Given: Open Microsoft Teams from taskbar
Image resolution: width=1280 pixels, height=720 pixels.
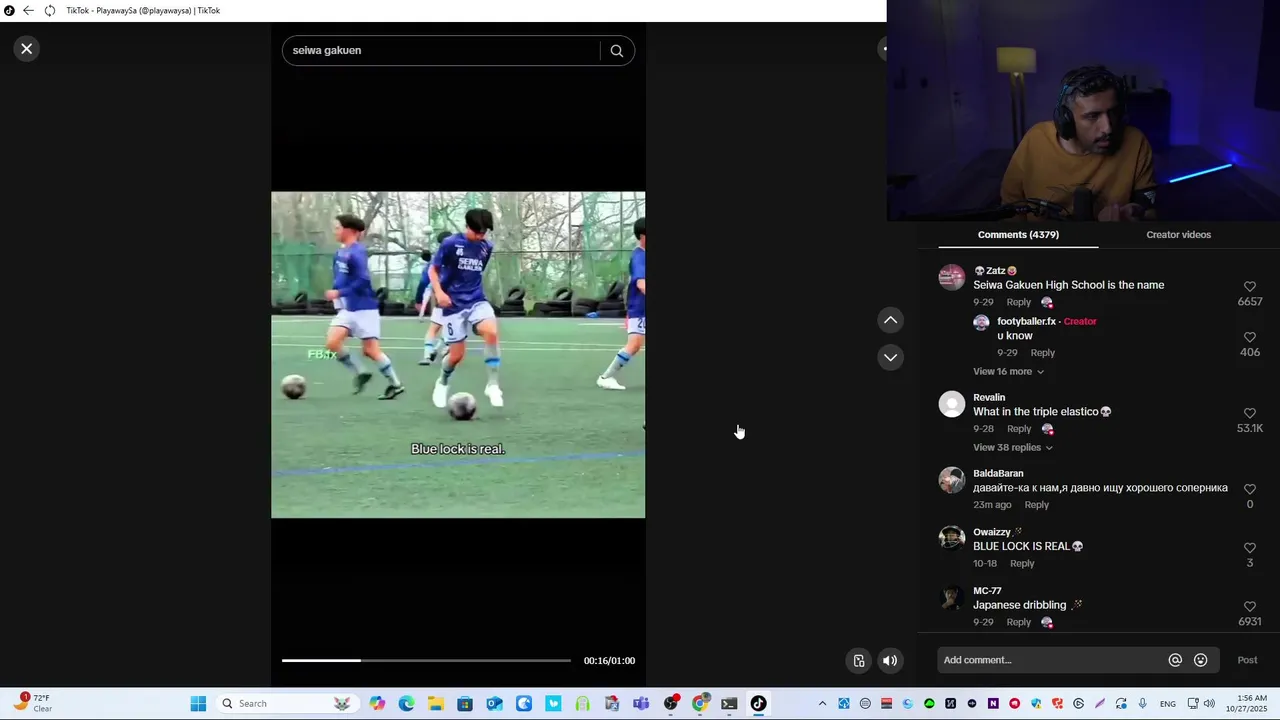Looking at the screenshot, I should 641,704.
